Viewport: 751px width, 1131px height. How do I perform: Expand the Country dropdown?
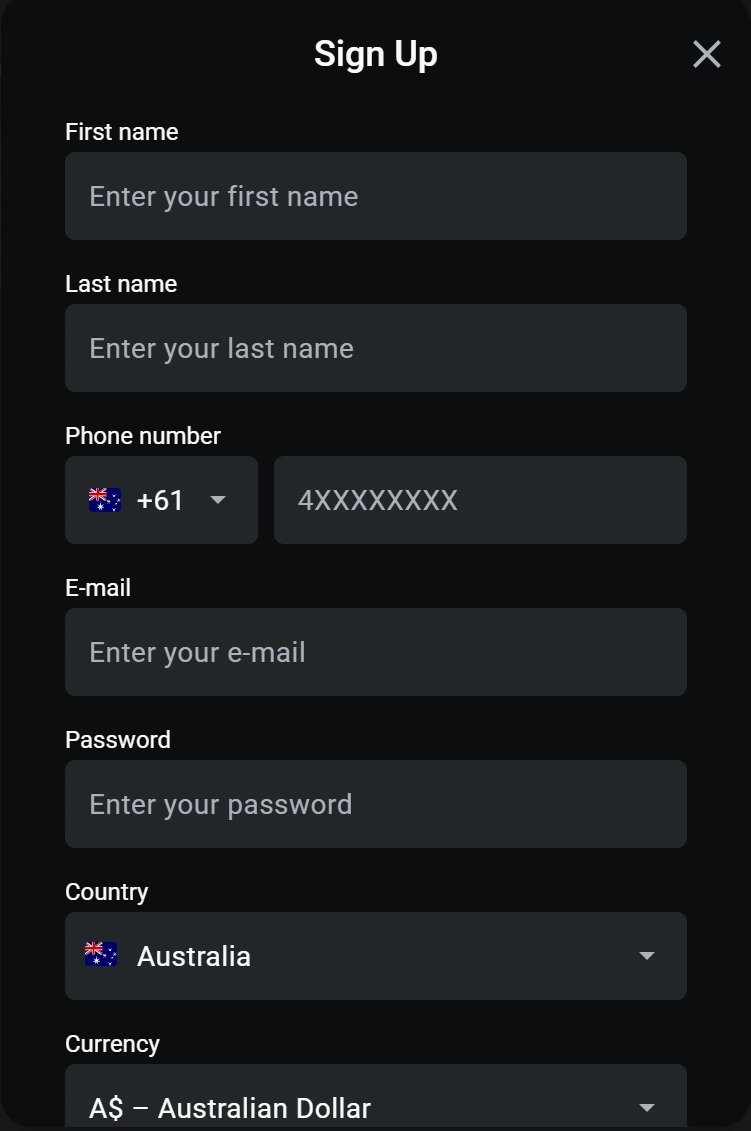point(376,955)
